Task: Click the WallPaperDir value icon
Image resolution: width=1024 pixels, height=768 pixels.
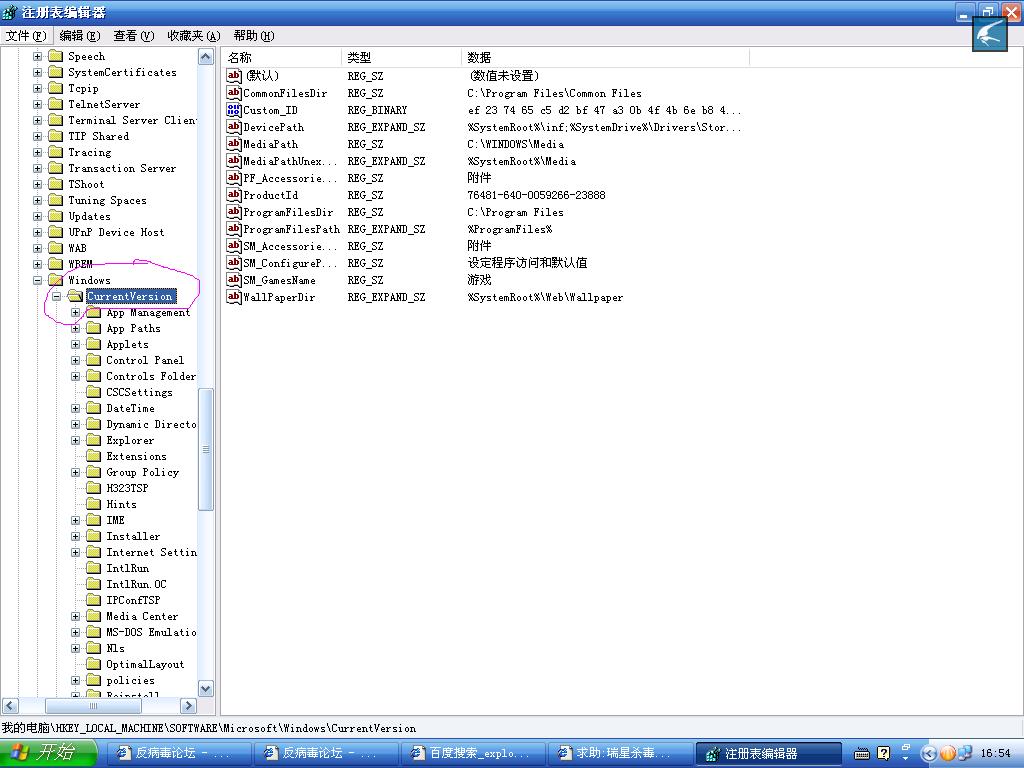Action: (x=234, y=296)
